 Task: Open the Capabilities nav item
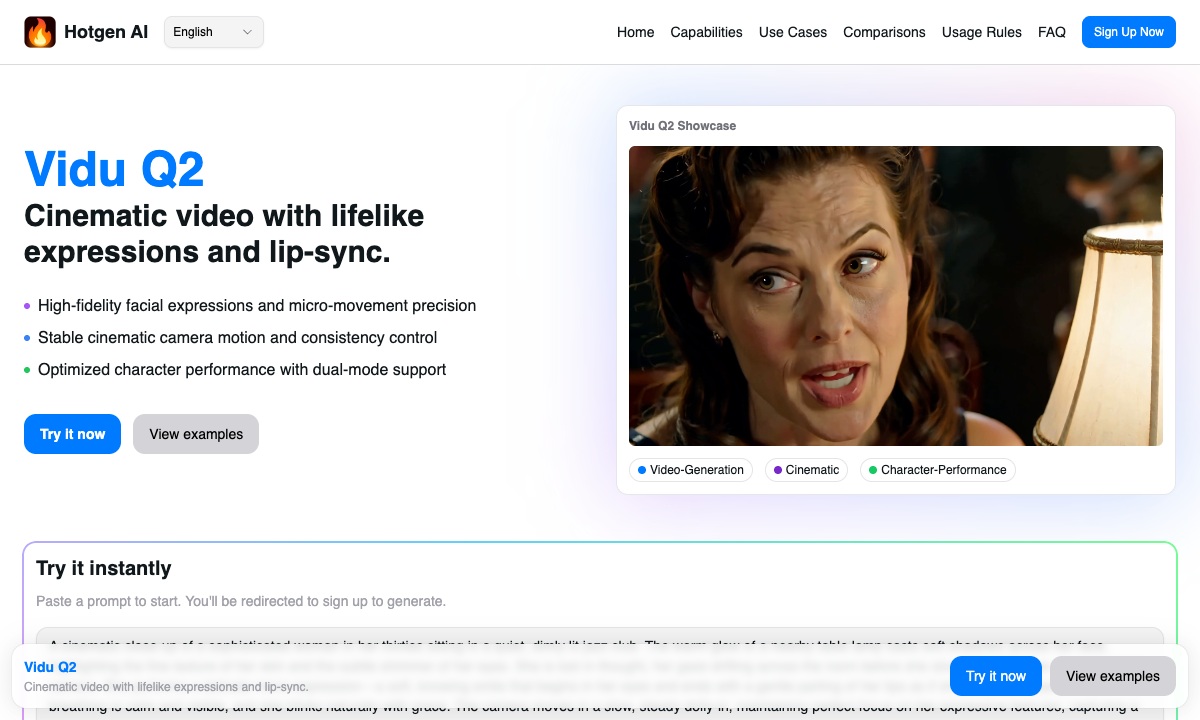coord(706,32)
